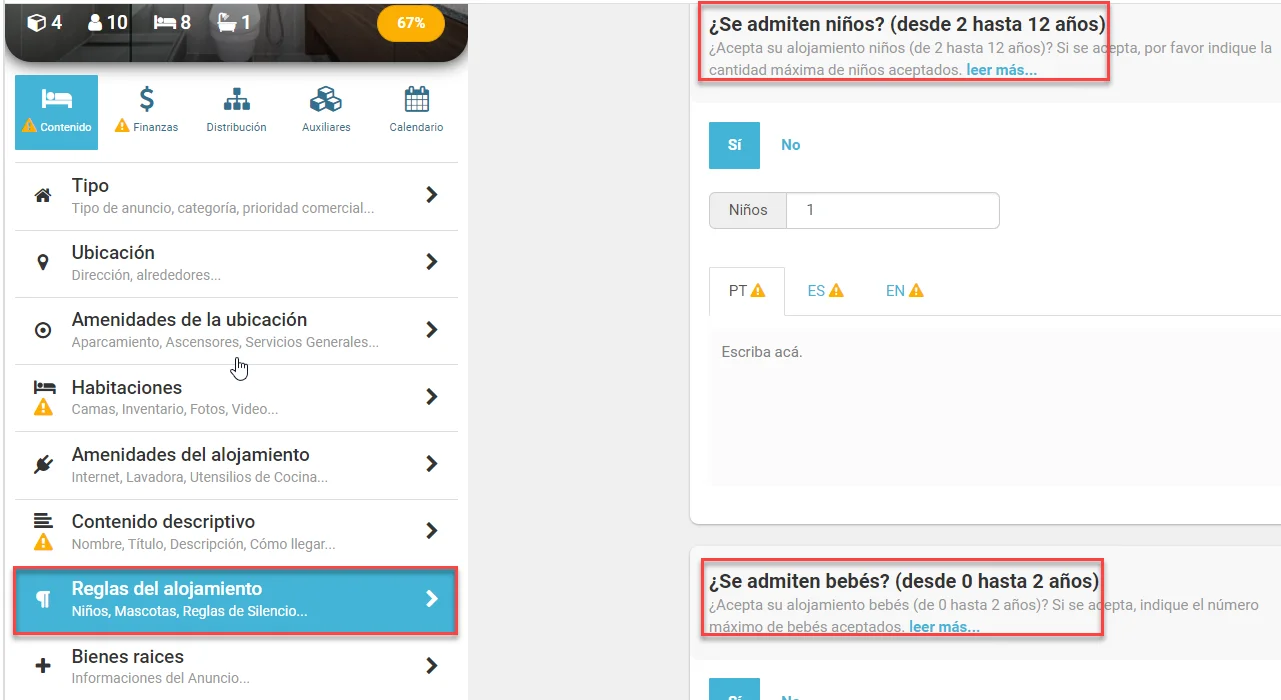Click the dollar sign Finanzas icon
1281x700 pixels.
tap(147, 99)
